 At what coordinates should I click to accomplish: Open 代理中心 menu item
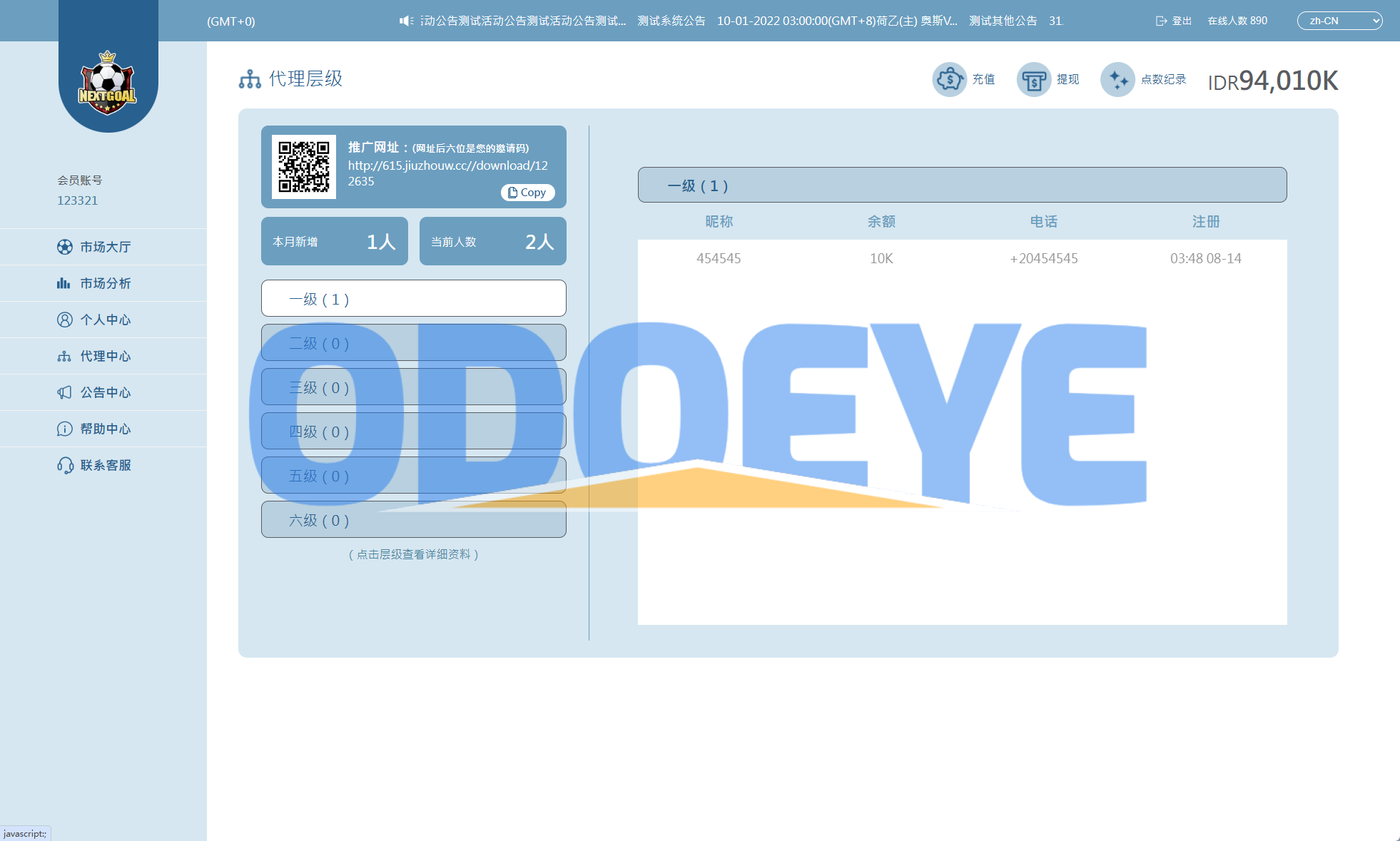point(105,356)
